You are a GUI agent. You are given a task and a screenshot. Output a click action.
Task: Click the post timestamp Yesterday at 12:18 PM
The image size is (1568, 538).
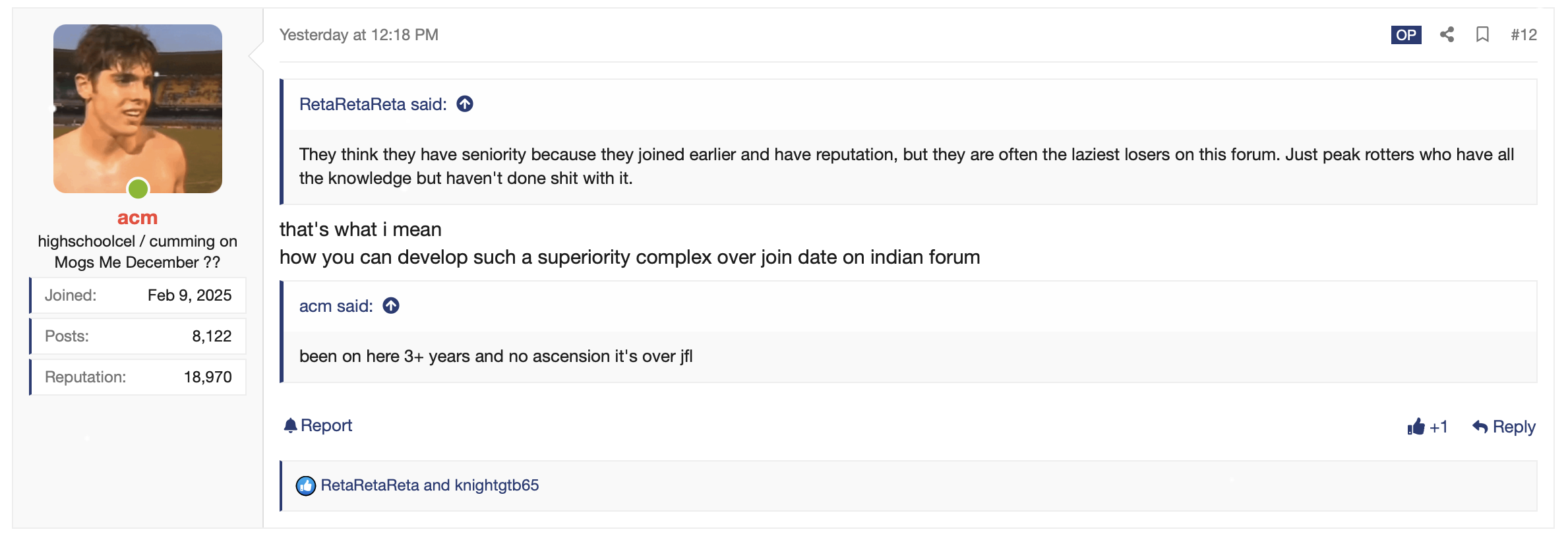[x=359, y=35]
